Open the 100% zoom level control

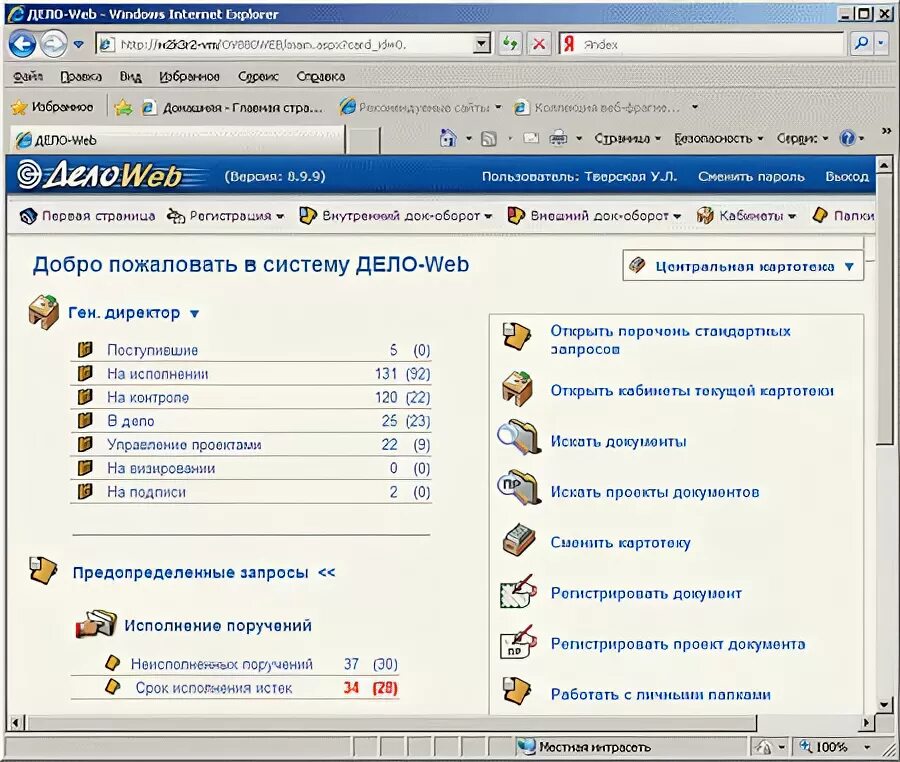[x=835, y=747]
